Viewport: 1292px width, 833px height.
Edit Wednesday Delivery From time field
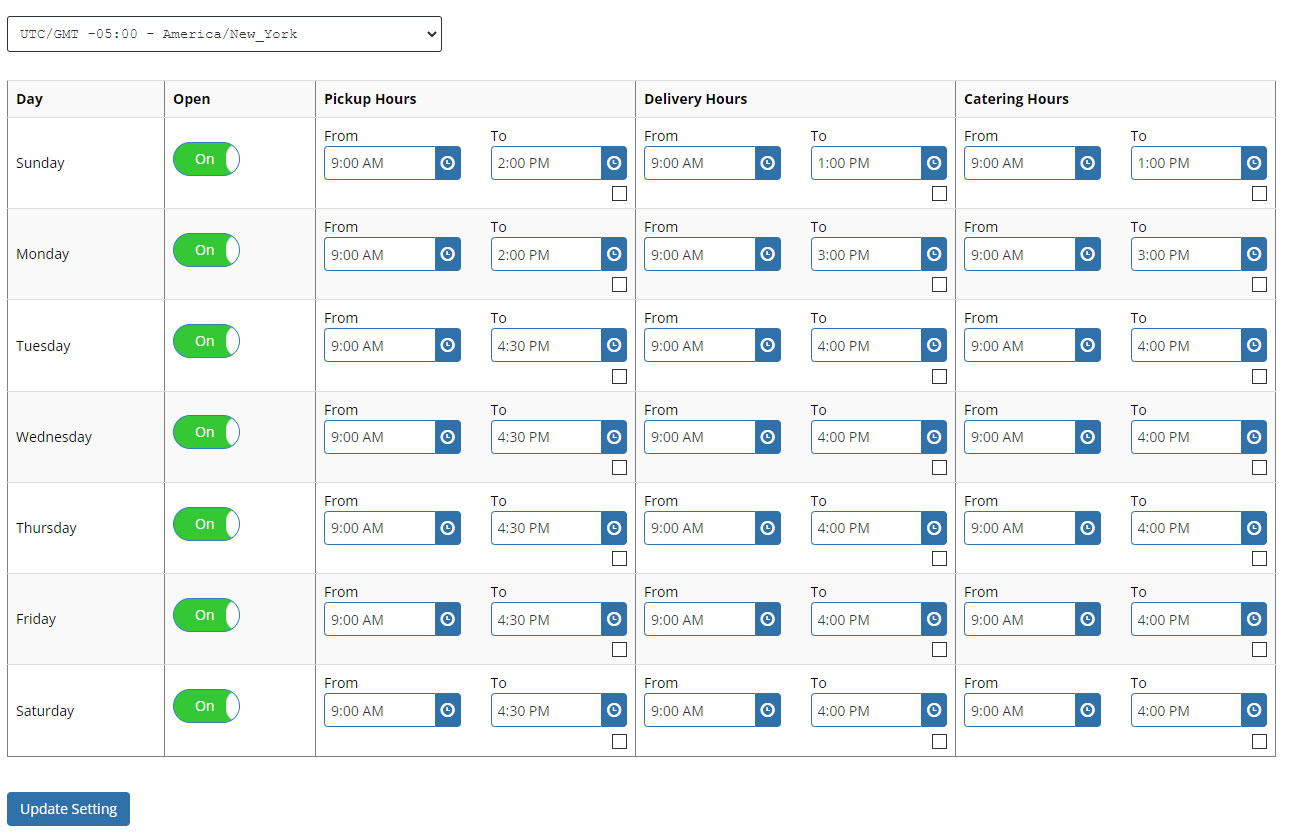point(700,437)
